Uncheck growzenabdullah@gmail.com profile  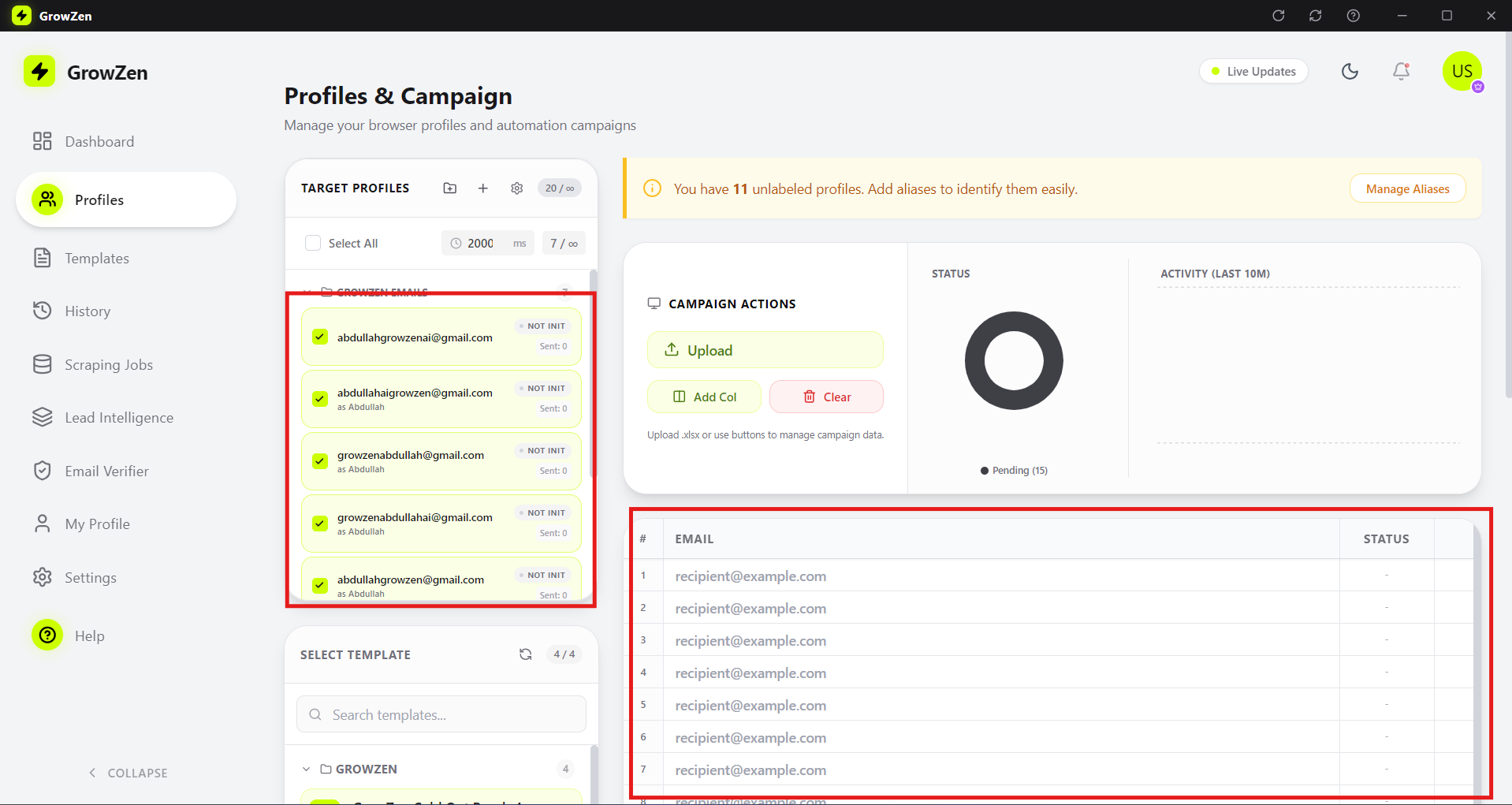click(319, 460)
